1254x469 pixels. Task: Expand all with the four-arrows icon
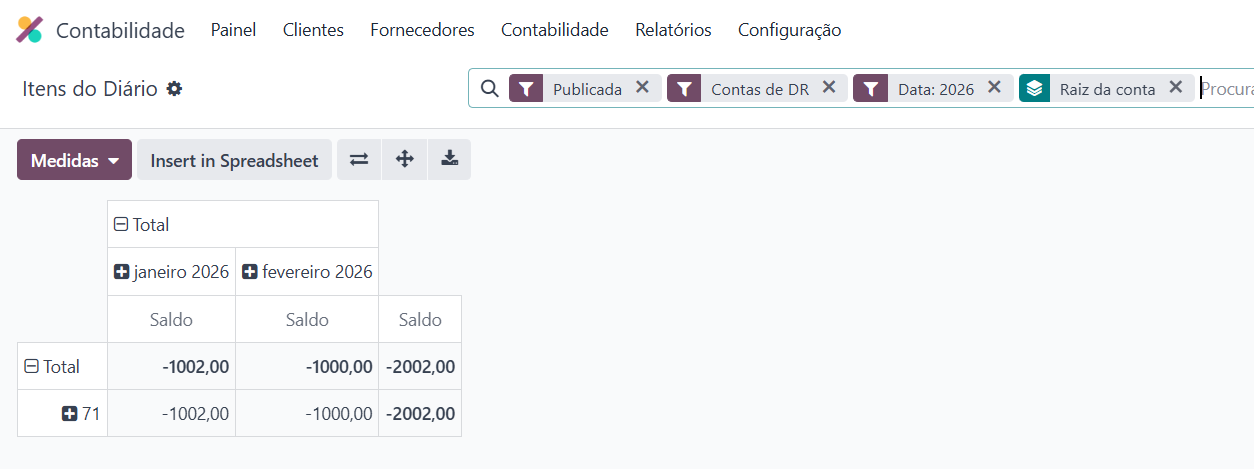click(405, 159)
